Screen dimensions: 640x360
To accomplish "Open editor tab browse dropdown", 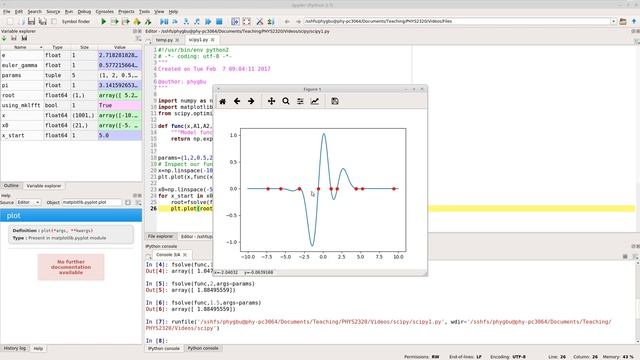I will (149, 40).
